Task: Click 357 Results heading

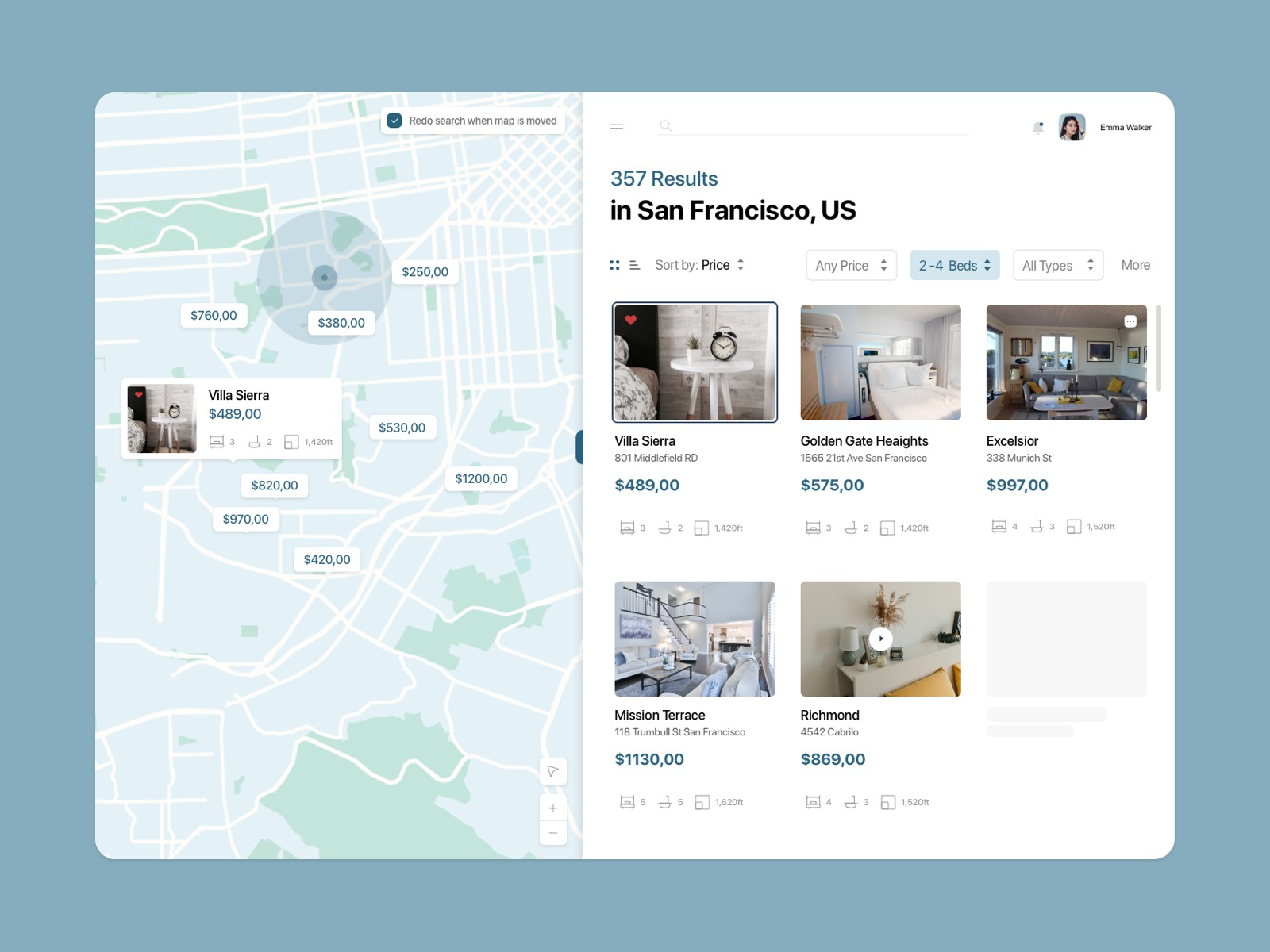Action: click(x=664, y=178)
